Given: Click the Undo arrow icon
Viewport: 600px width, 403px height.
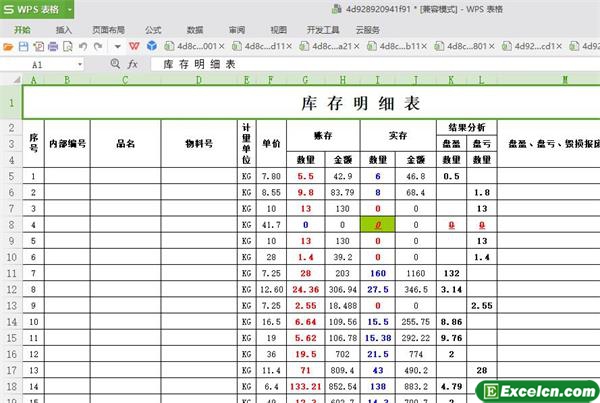Looking at the screenshot, I should pos(83,47).
